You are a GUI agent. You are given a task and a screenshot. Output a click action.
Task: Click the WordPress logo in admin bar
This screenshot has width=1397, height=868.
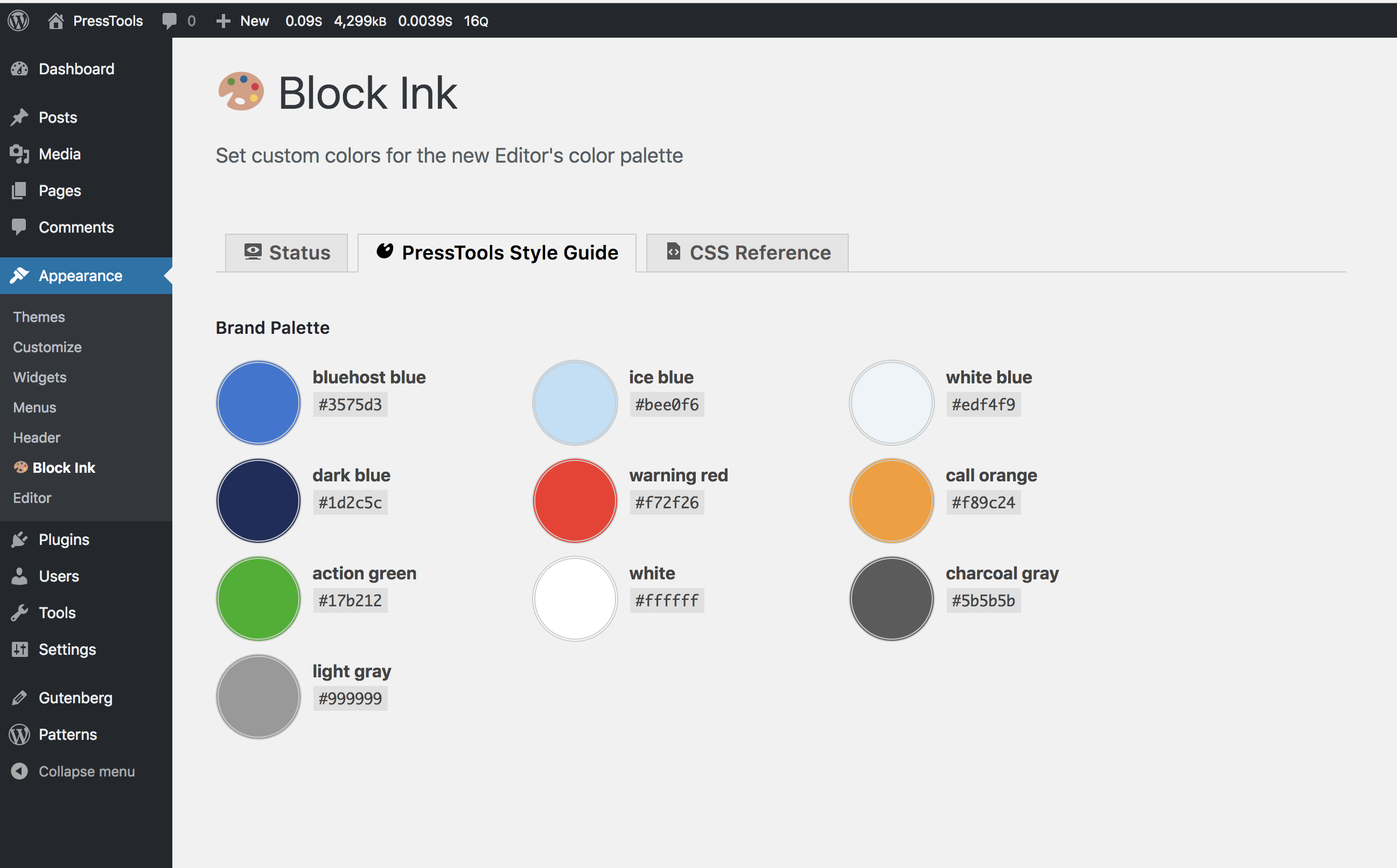coord(18,21)
